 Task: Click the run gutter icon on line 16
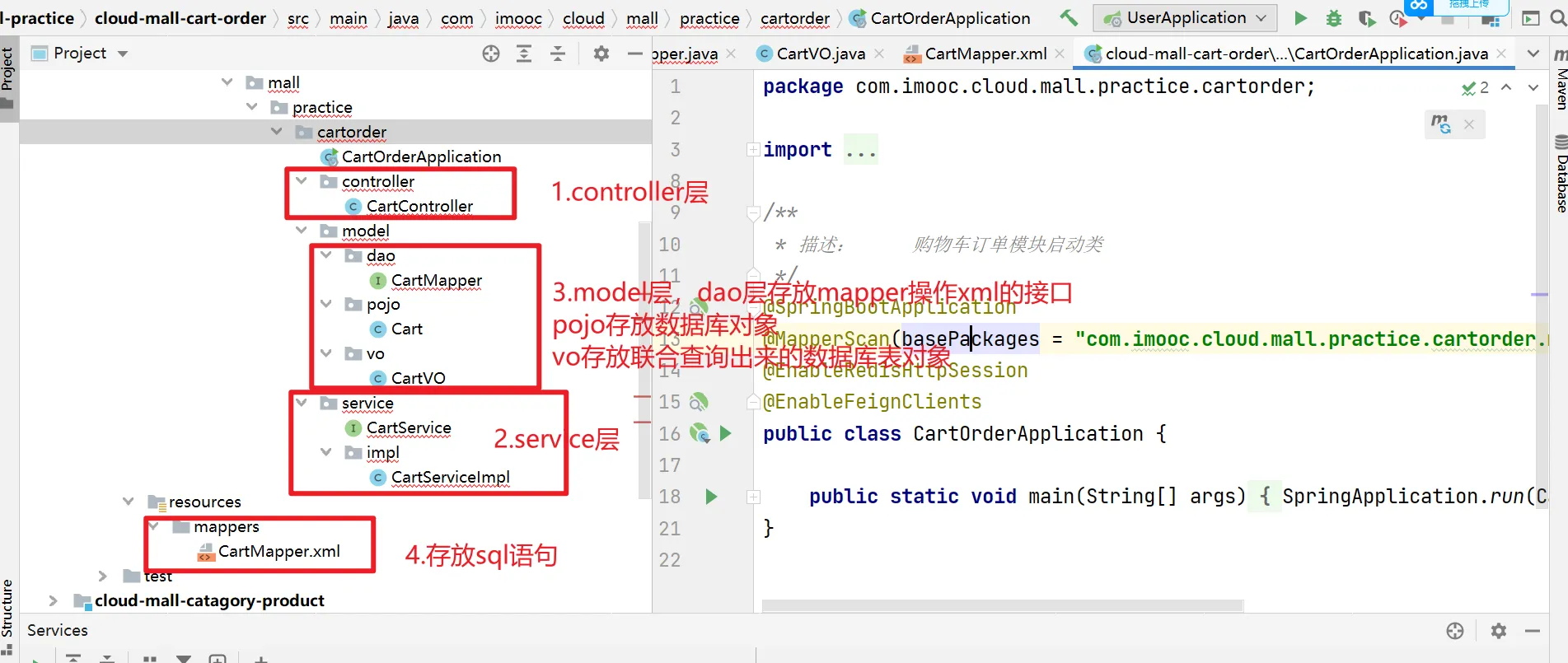(726, 433)
